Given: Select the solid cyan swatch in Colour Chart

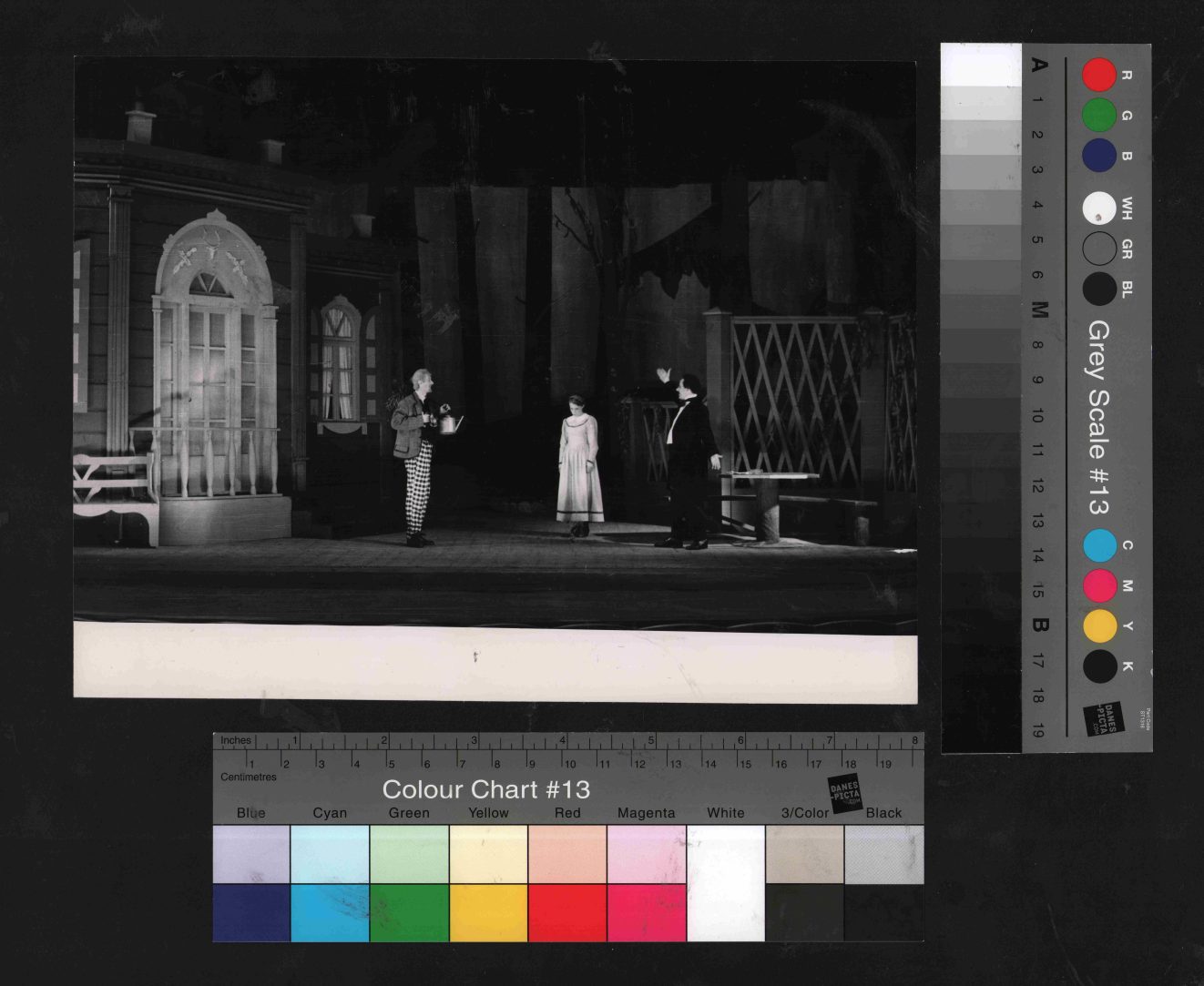Looking at the screenshot, I should [330, 912].
